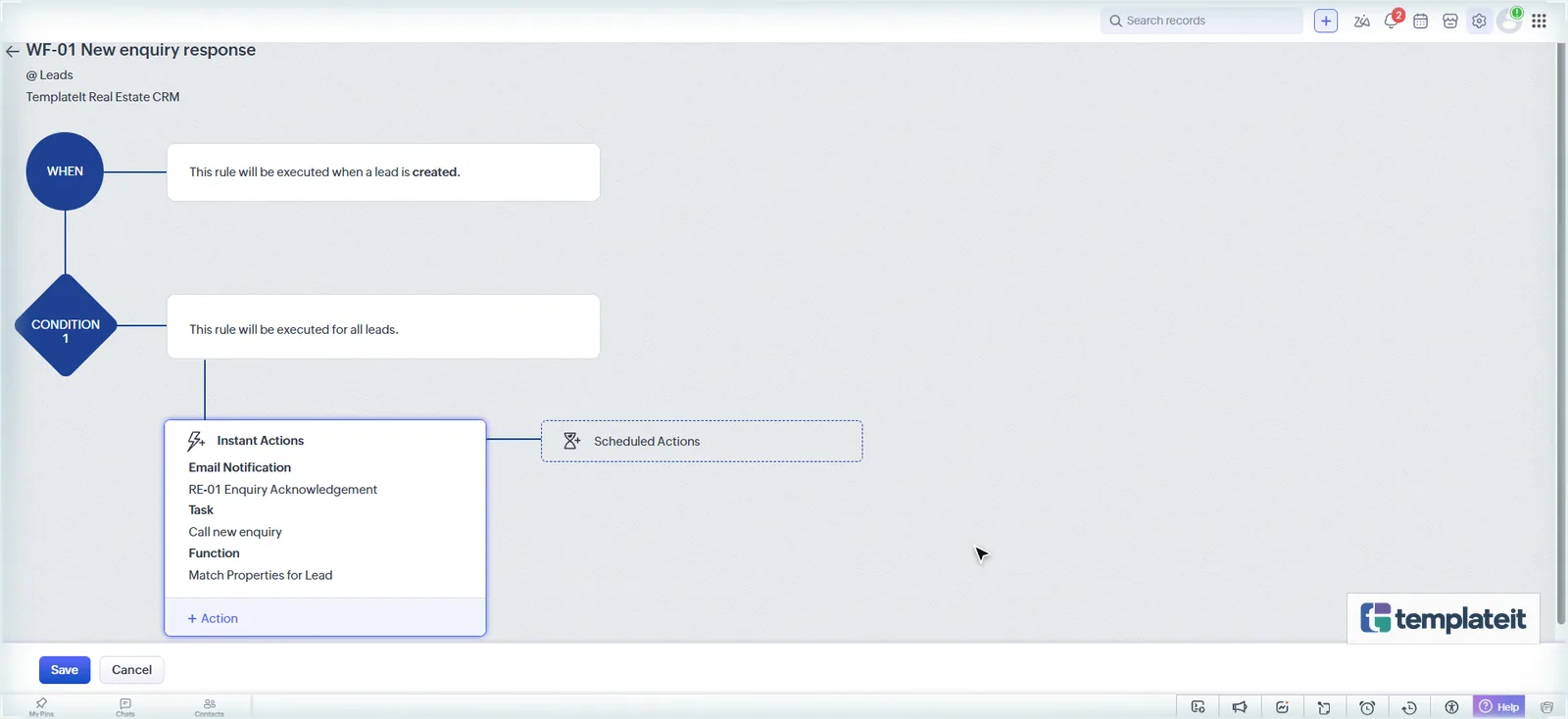
Task: Open the accessibility icon in bottom bar
Action: click(1451, 707)
